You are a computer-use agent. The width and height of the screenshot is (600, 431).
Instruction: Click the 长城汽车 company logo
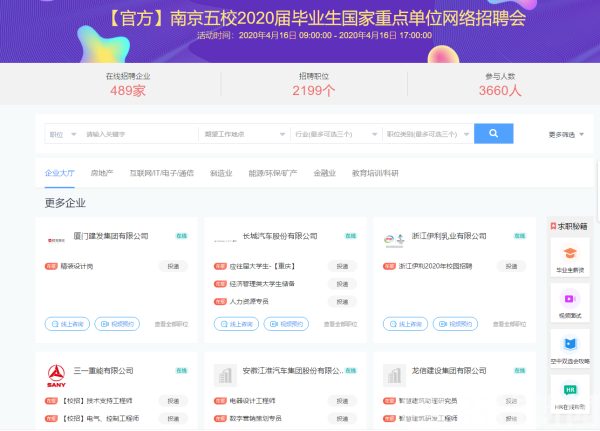point(225,241)
